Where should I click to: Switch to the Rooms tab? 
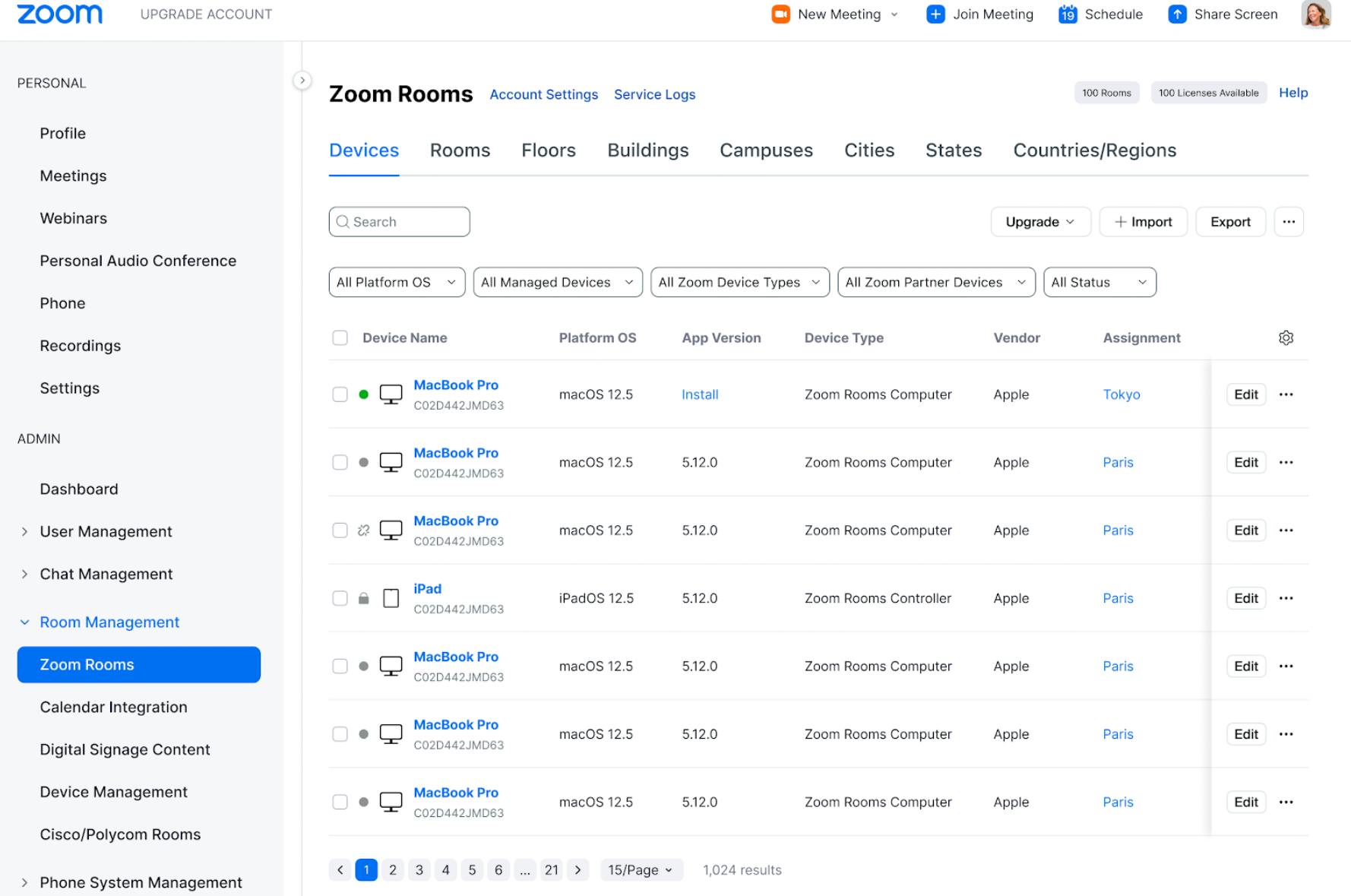pyautogui.click(x=460, y=150)
